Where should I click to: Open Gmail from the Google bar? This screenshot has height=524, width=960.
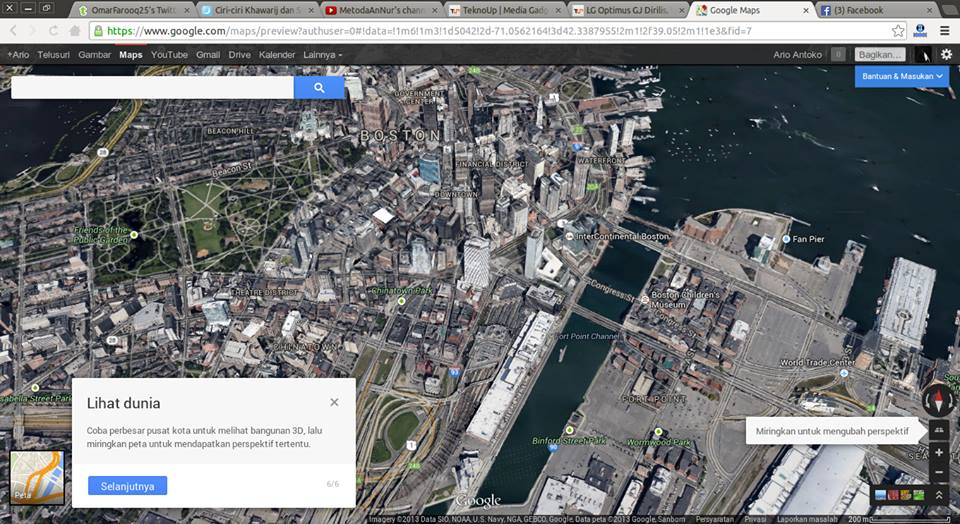(208, 54)
